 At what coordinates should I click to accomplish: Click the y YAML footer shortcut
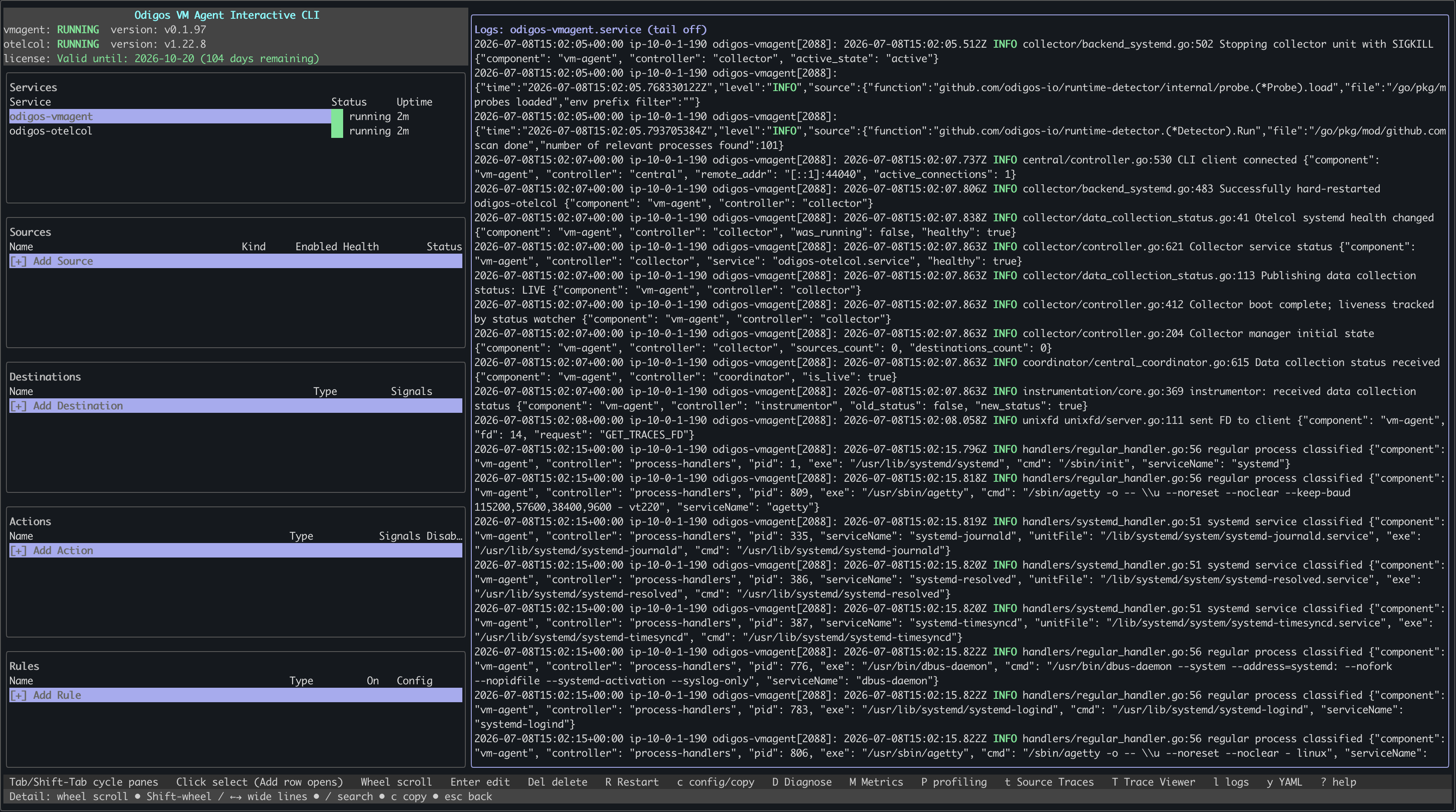click(x=1284, y=782)
